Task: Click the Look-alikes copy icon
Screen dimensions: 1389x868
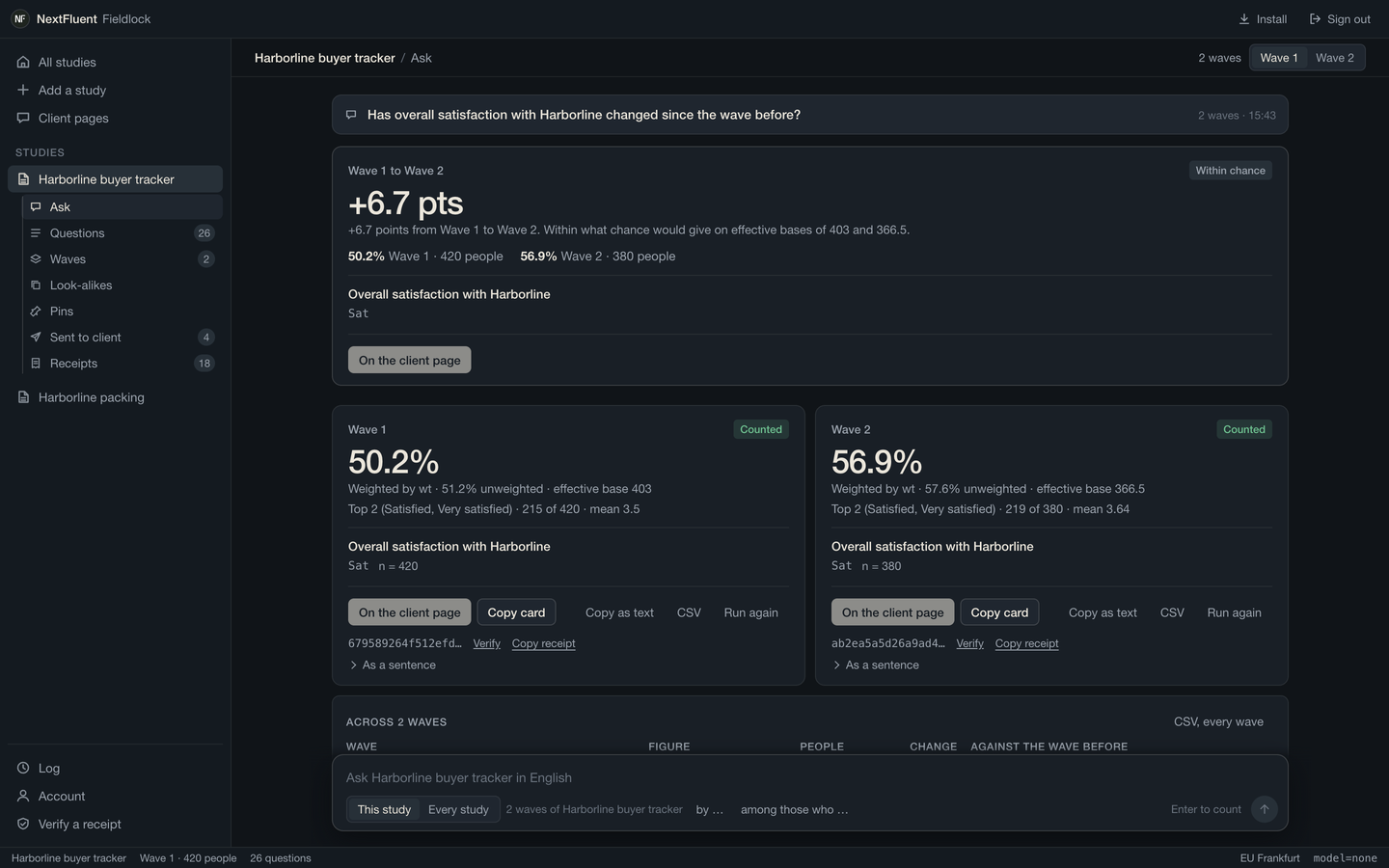Action: click(x=36, y=285)
